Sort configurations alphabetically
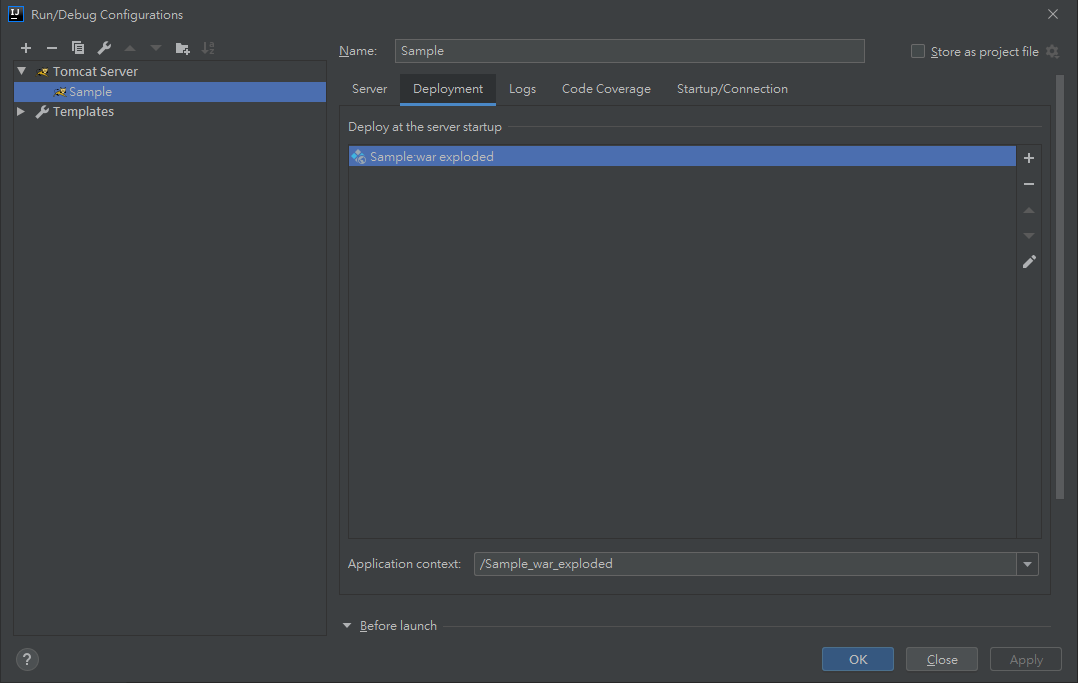The width and height of the screenshot is (1078, 683). coord(208,47)
